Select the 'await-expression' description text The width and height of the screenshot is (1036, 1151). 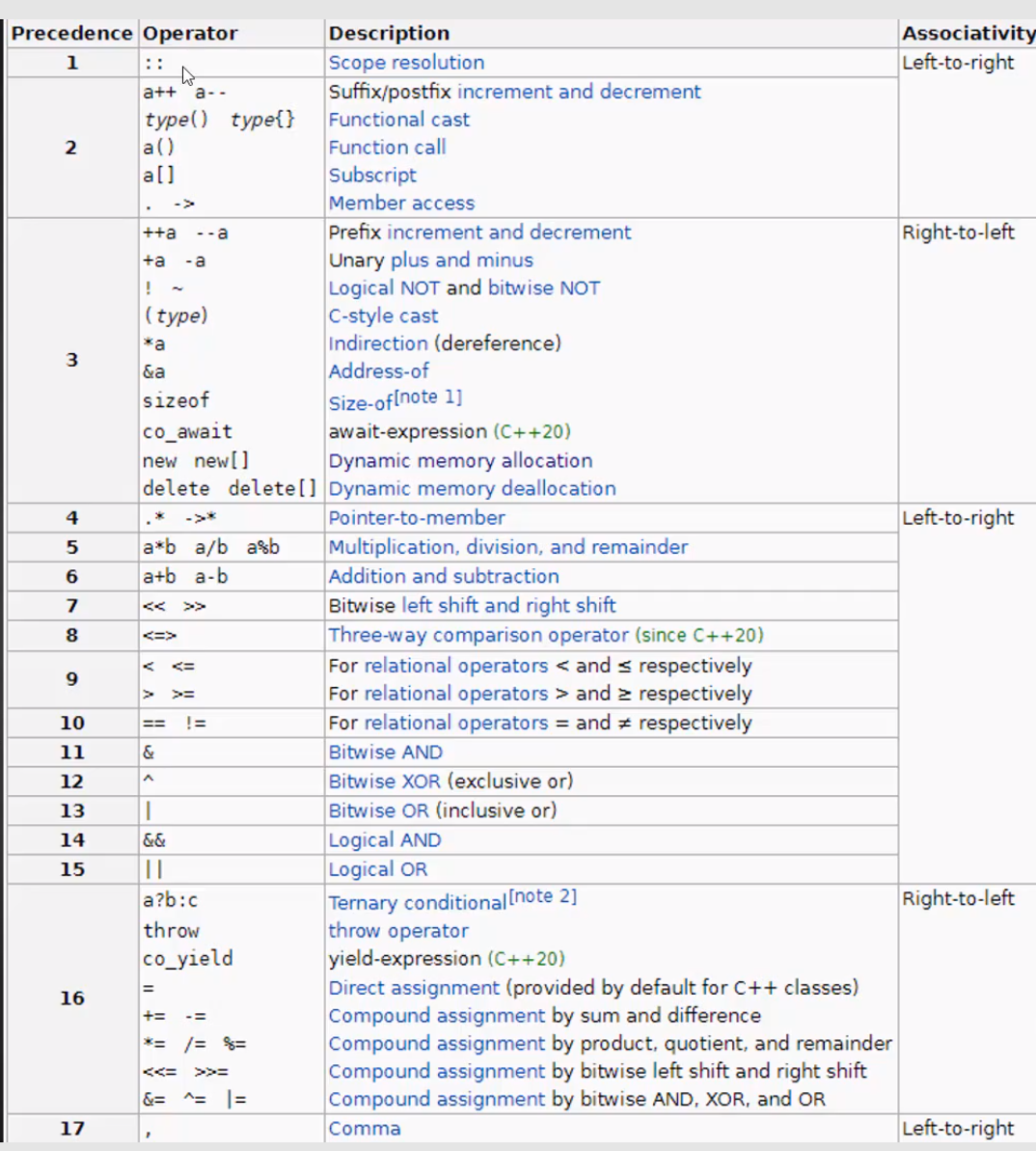pos(408,432)
